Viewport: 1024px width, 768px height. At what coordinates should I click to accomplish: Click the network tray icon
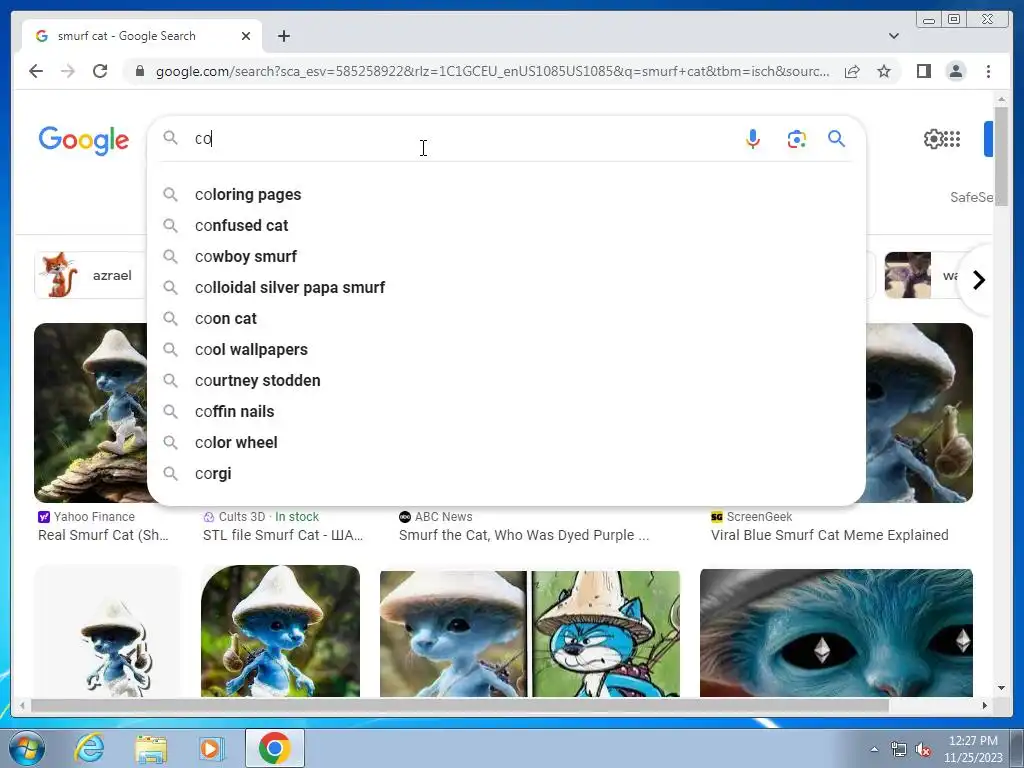pos(899,750)
